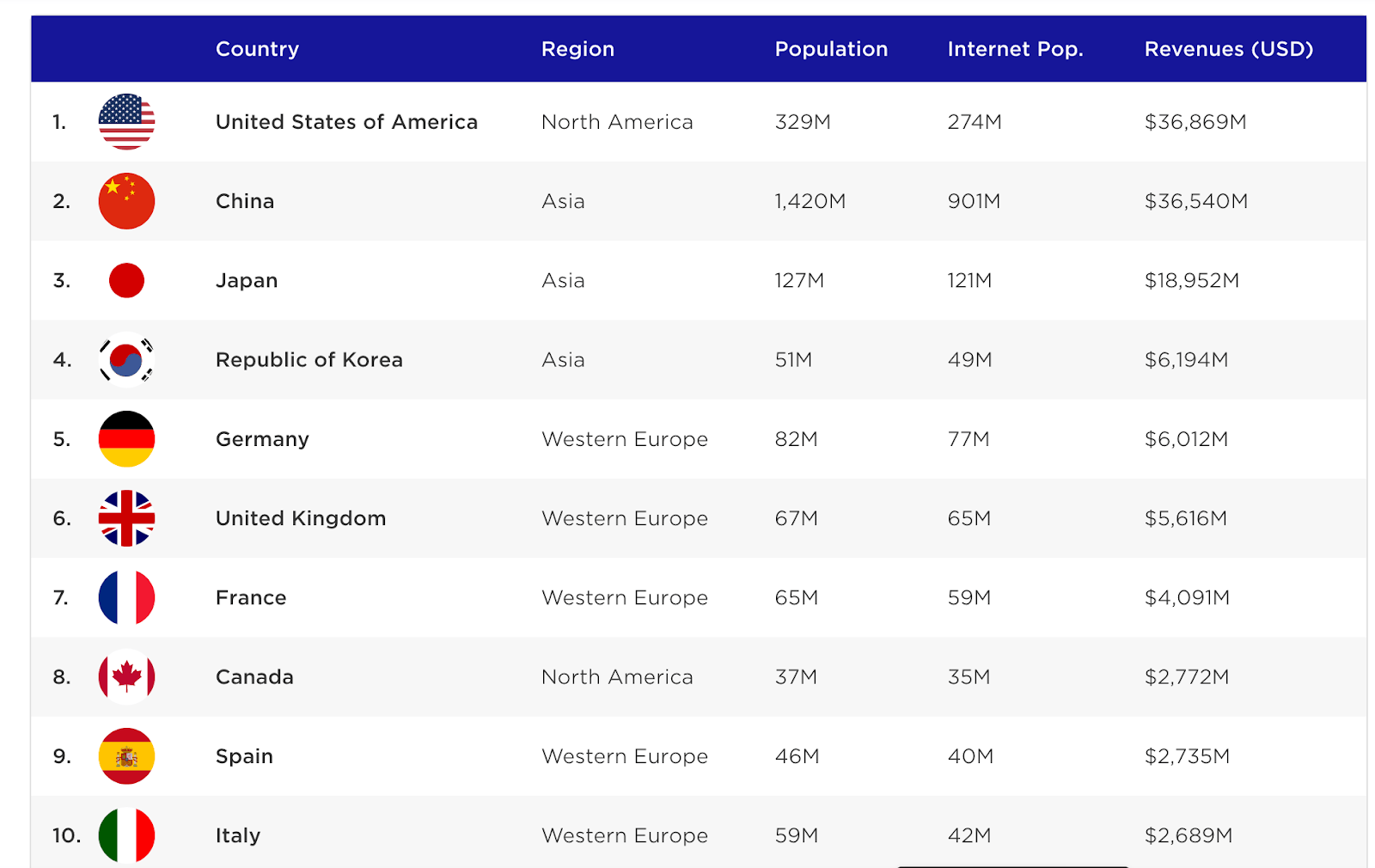Click Japan's 127M population cell
The height and width of the screenshot is (868, 1375).
coord(799,281)
